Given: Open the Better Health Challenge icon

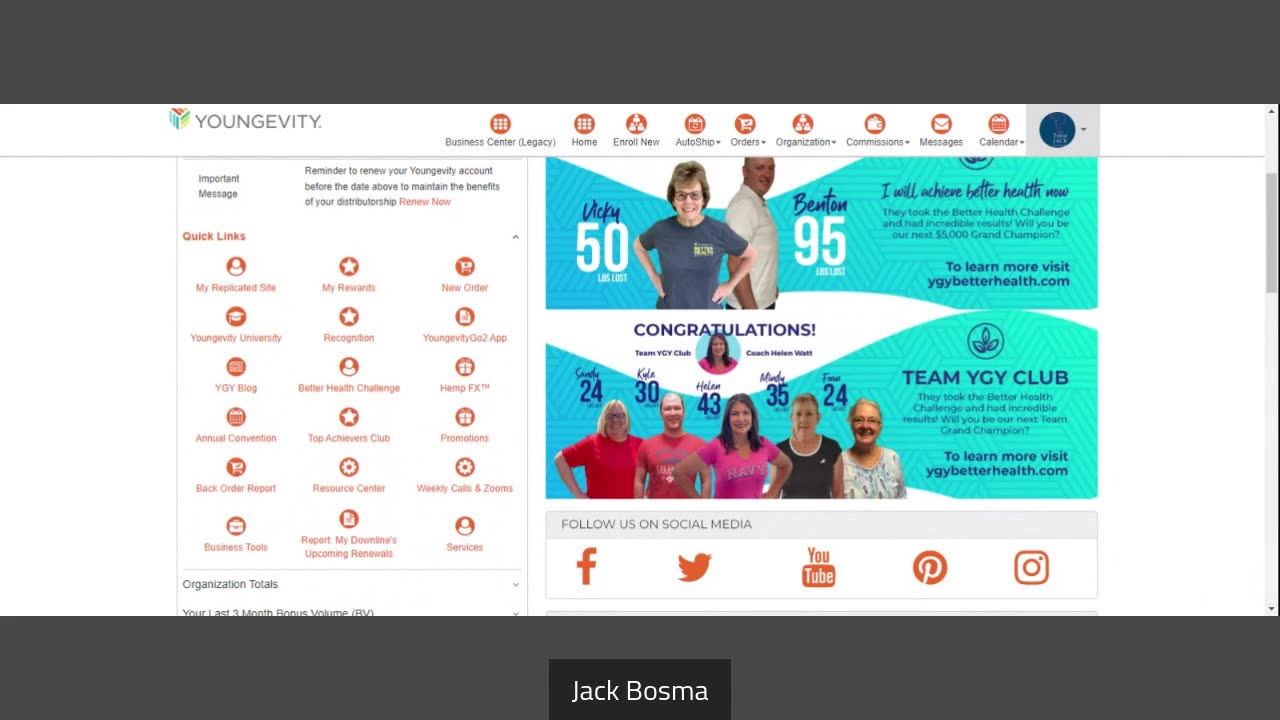Looking at the screenshot, I should point(349,367).
